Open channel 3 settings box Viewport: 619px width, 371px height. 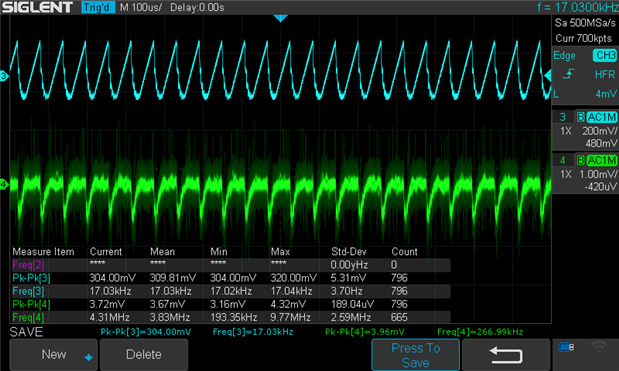[585, 130]
